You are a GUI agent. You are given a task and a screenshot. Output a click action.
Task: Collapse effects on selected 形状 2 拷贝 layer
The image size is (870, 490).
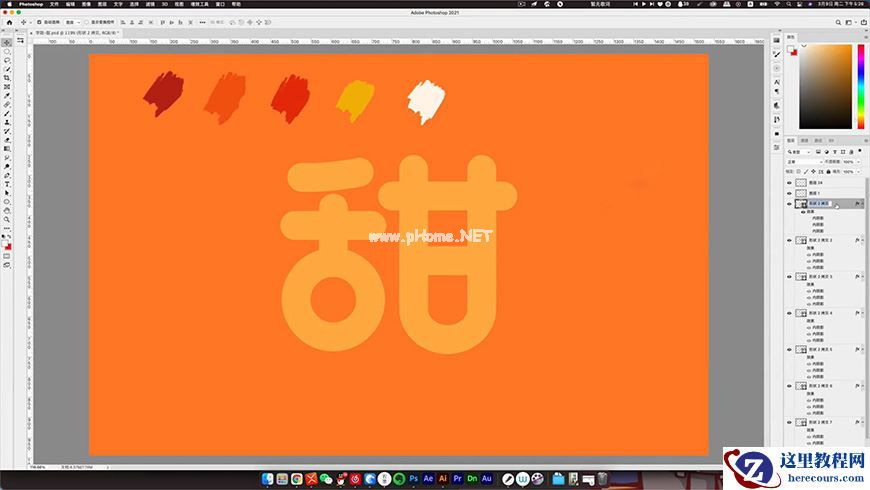(862, 204)
